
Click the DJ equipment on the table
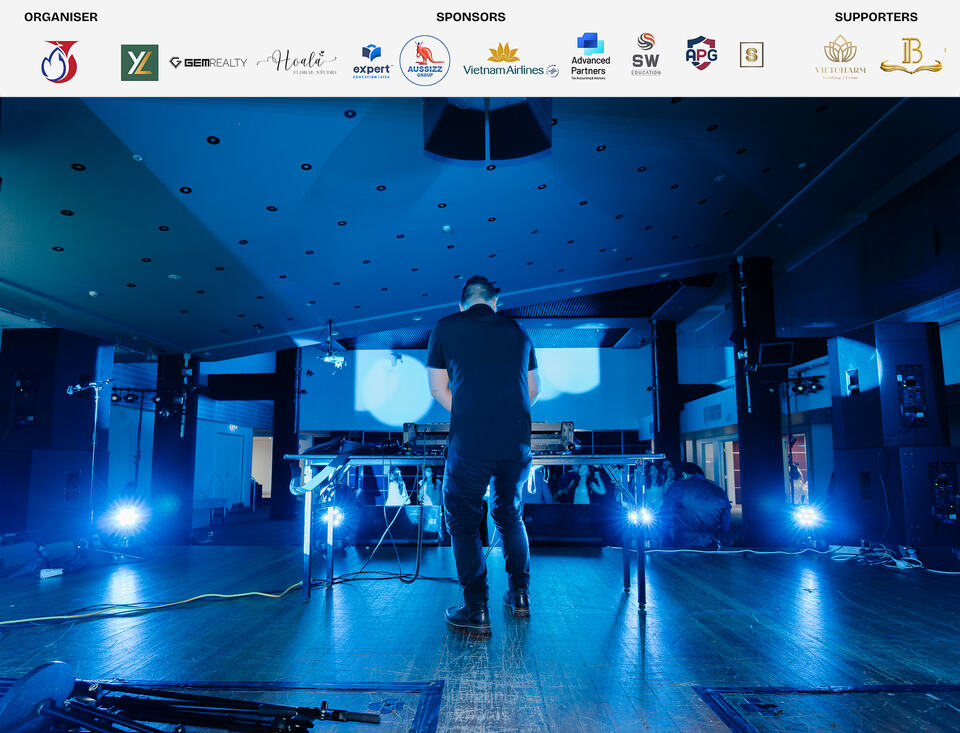488,438
